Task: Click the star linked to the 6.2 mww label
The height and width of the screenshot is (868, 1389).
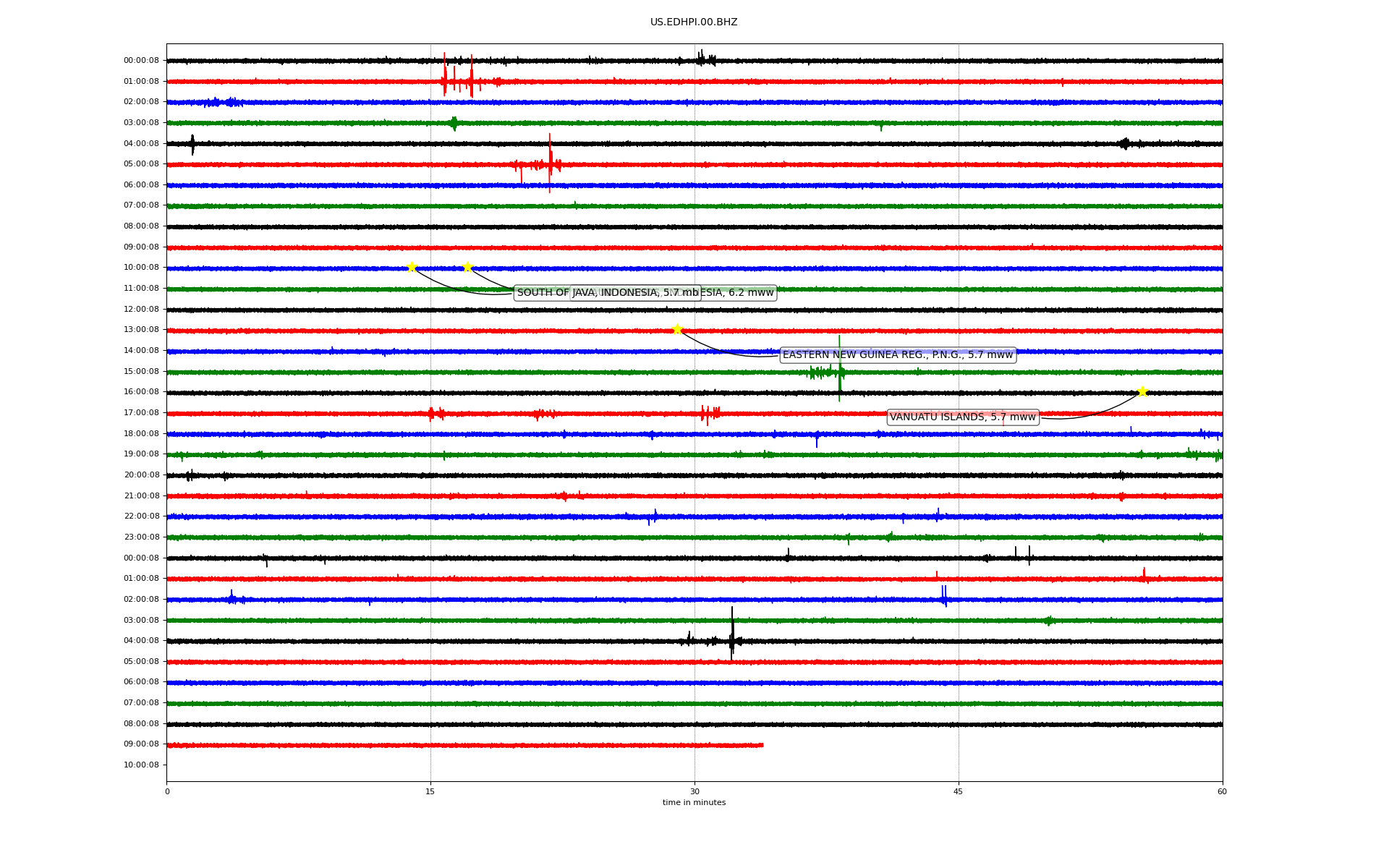Action: coord(467,267)
